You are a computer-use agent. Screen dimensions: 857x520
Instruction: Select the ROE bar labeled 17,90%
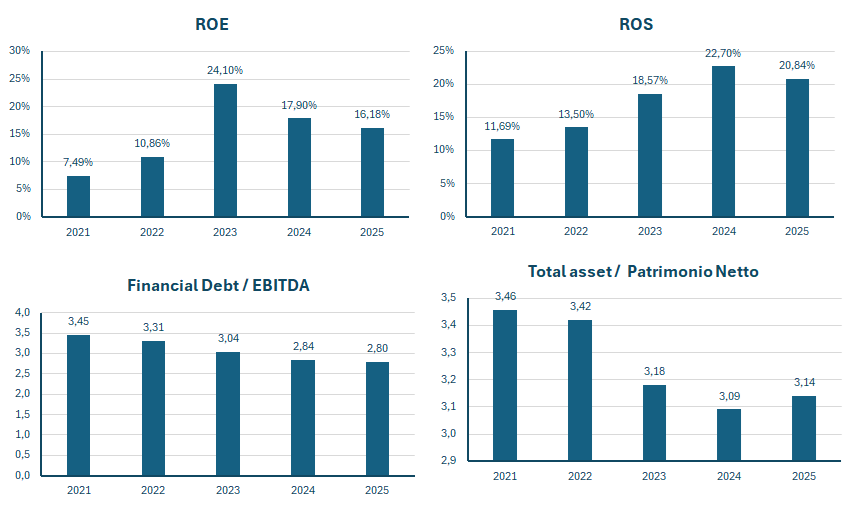(x=300, y=167)
